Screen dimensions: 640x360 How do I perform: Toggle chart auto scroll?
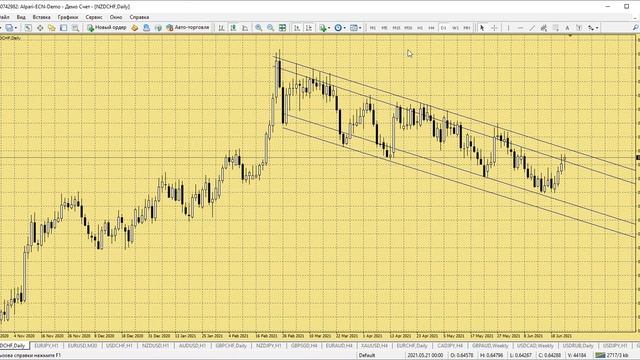point(297,28)
